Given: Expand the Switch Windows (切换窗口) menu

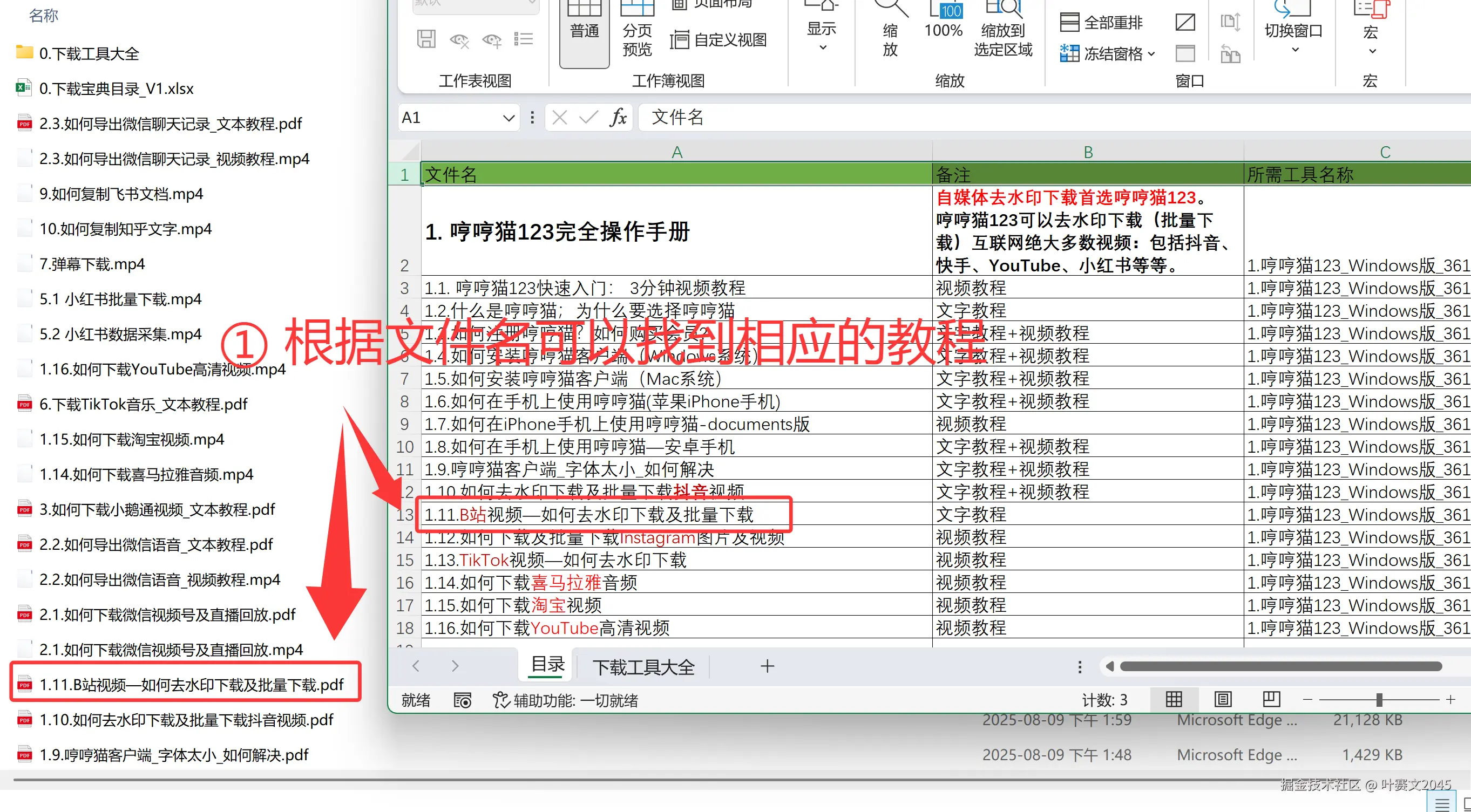Looking at the screenshot, I should pyautogui.click(x=1293, y=31).
